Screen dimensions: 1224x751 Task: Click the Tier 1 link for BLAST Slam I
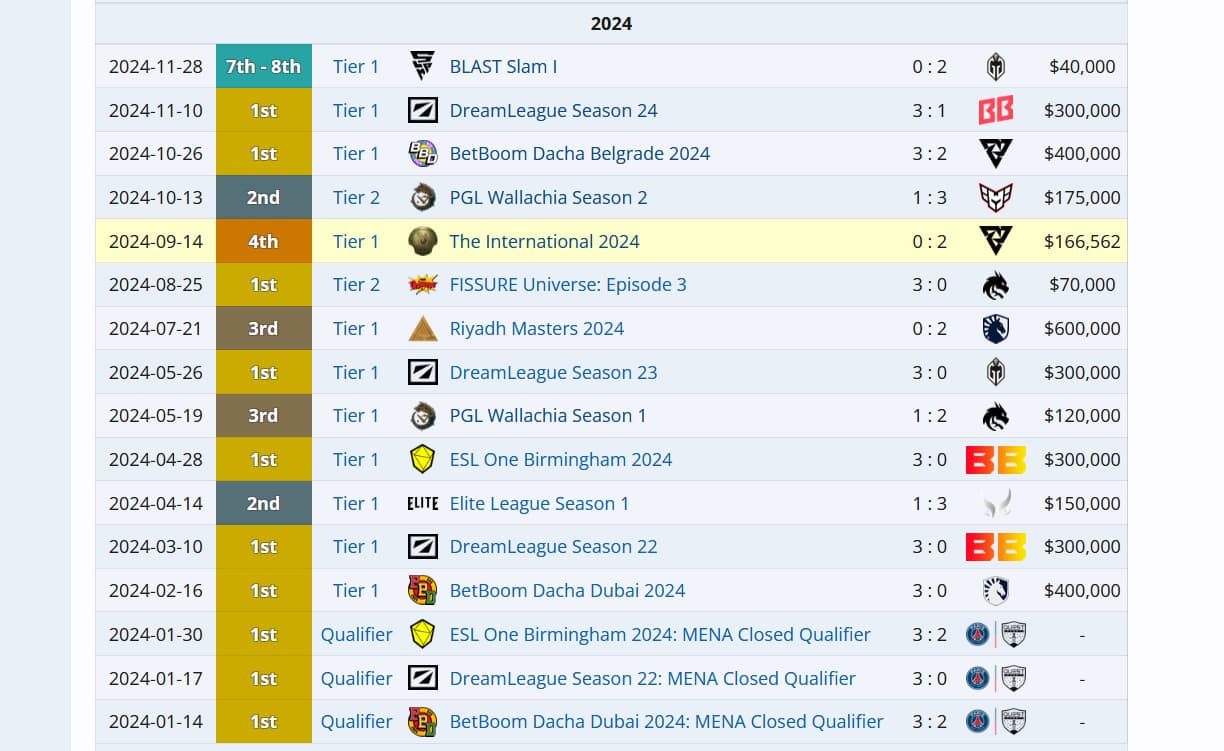[356, 67]
